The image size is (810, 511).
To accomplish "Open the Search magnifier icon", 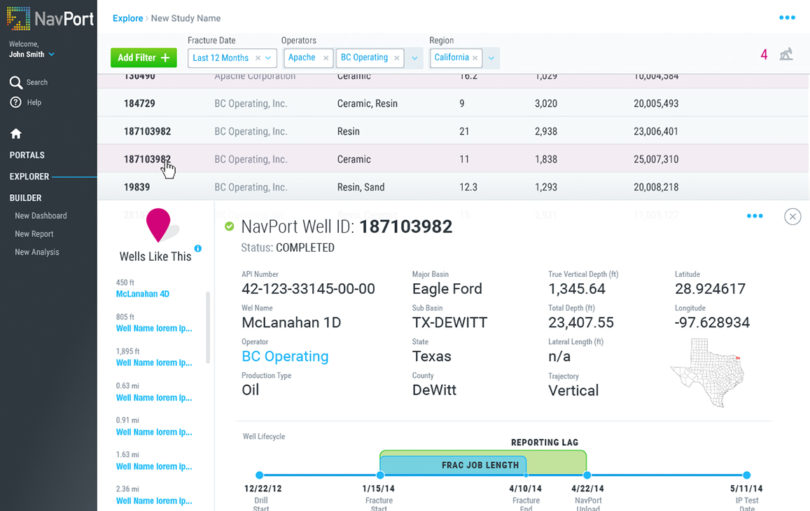I will [x=15, y=82].
